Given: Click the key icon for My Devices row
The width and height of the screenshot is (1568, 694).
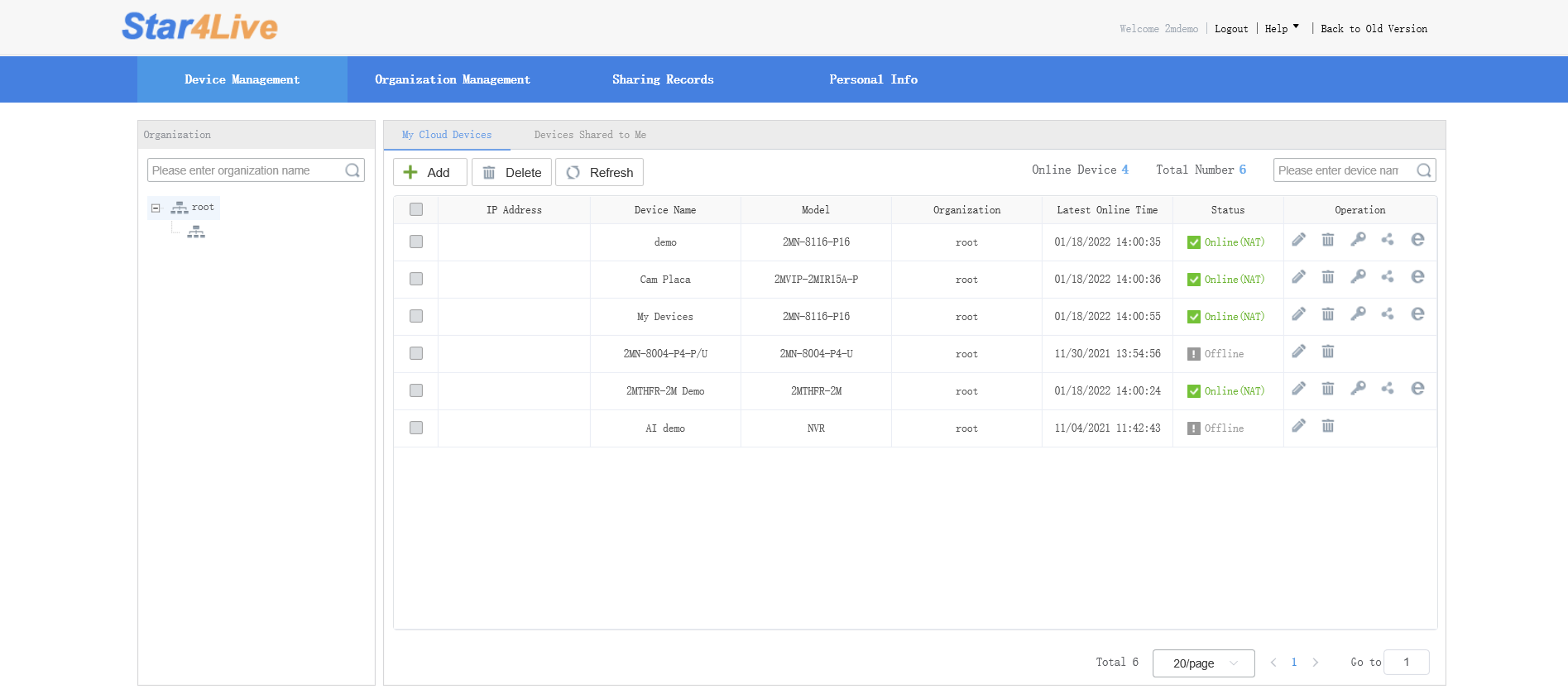Looking at the screenshot, I should pyautogui.click(x=1358, y=314).
